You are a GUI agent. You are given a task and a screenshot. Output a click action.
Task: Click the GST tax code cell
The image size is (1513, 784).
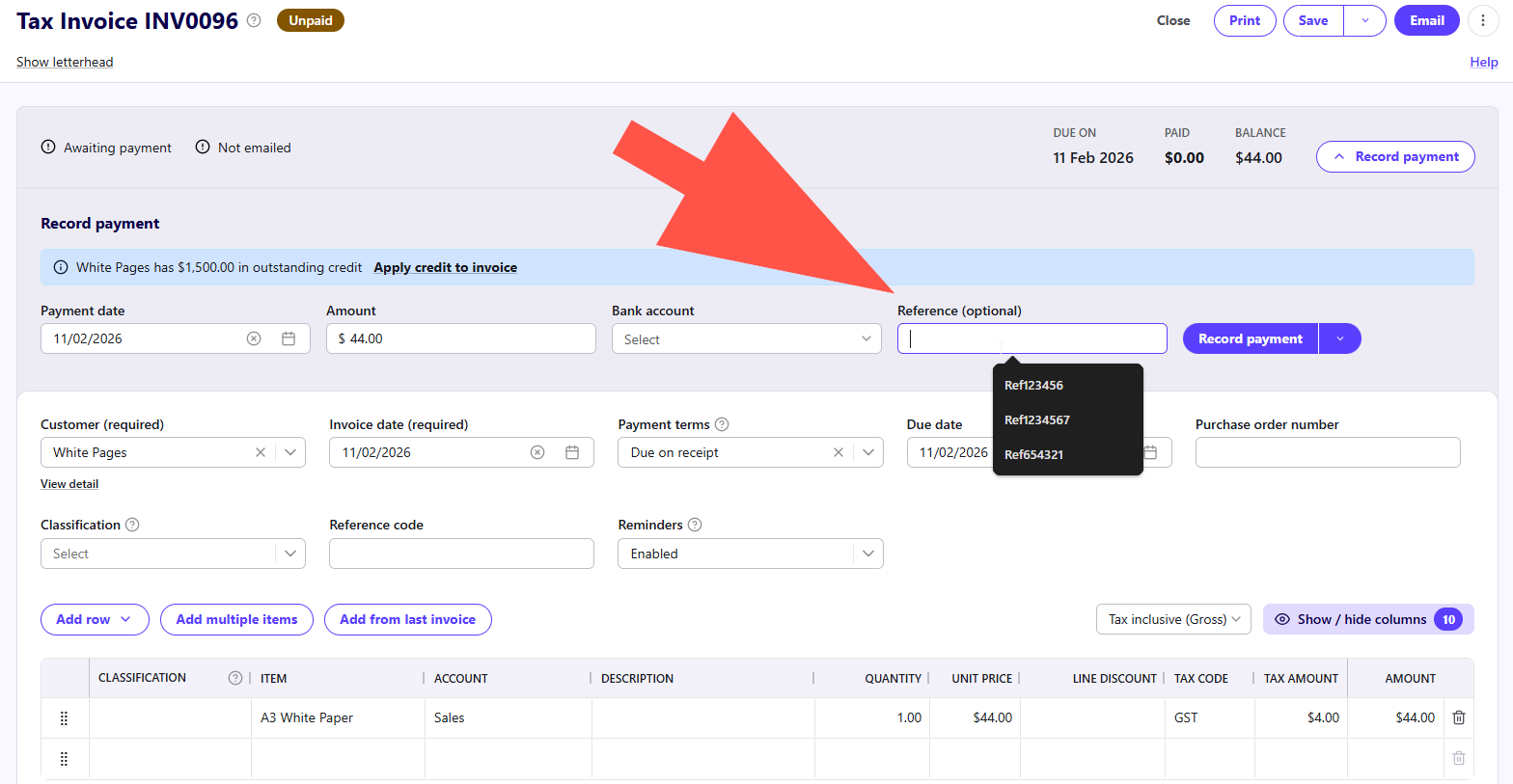pyautogui.click(x=1210, y=717)
